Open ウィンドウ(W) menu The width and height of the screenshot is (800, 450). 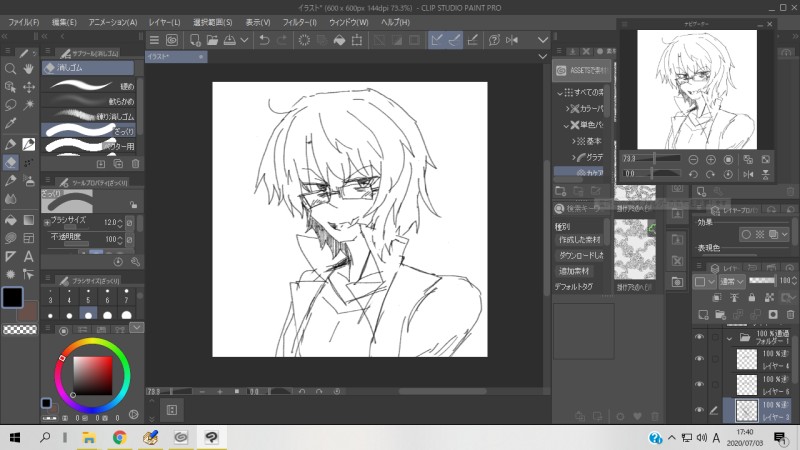348,22
